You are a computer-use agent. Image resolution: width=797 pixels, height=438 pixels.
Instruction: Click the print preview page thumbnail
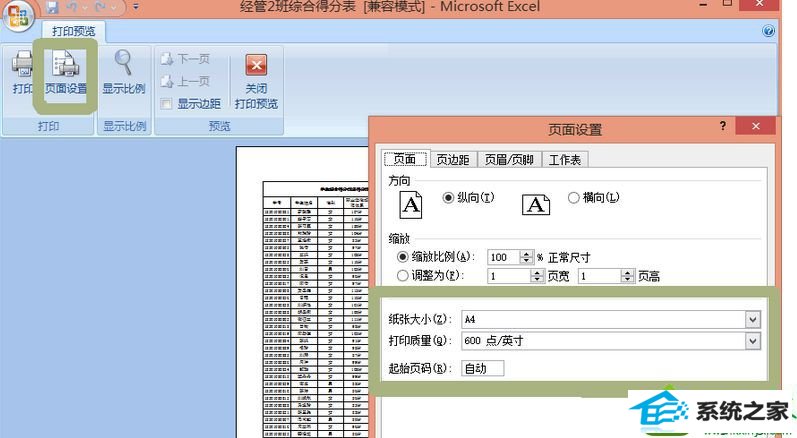pyautogui.click(x=302, y=292)
